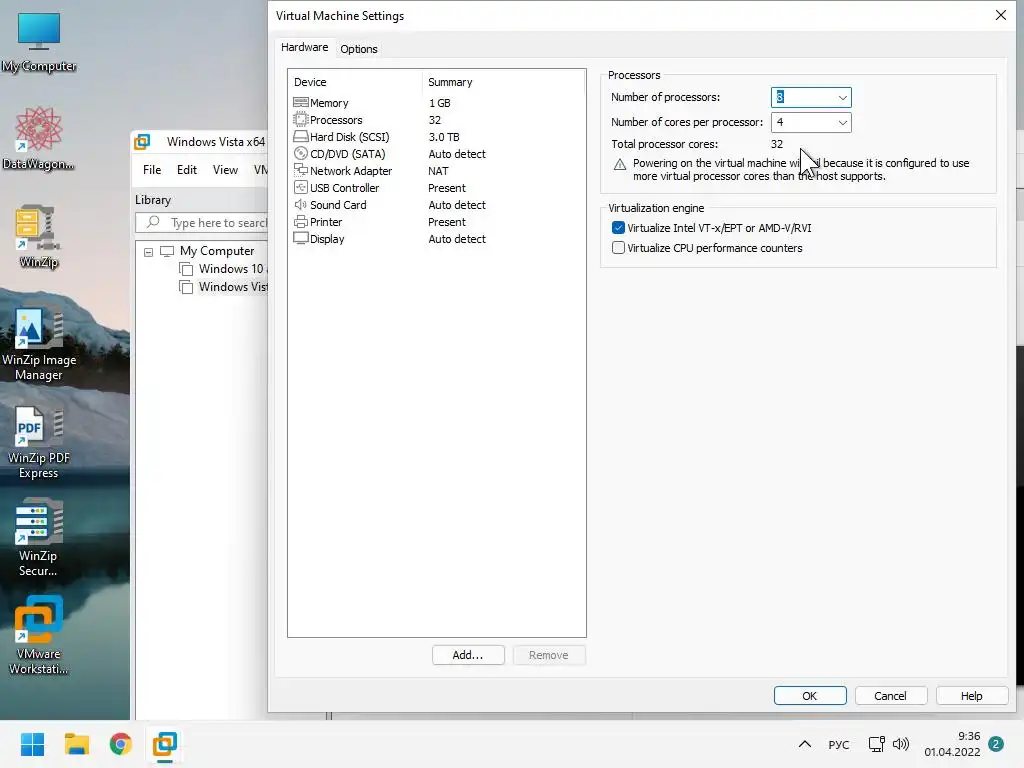Select the Memory device icon
This screenshot has height=768, width=1024.
coord(300,103)
